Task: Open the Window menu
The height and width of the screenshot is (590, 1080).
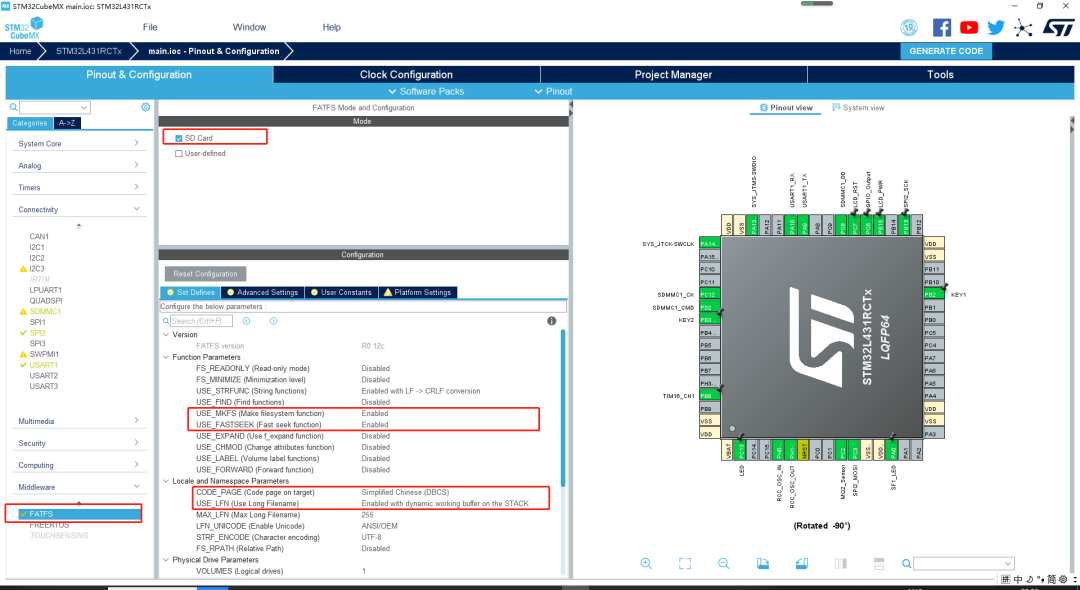Action: 249,28
